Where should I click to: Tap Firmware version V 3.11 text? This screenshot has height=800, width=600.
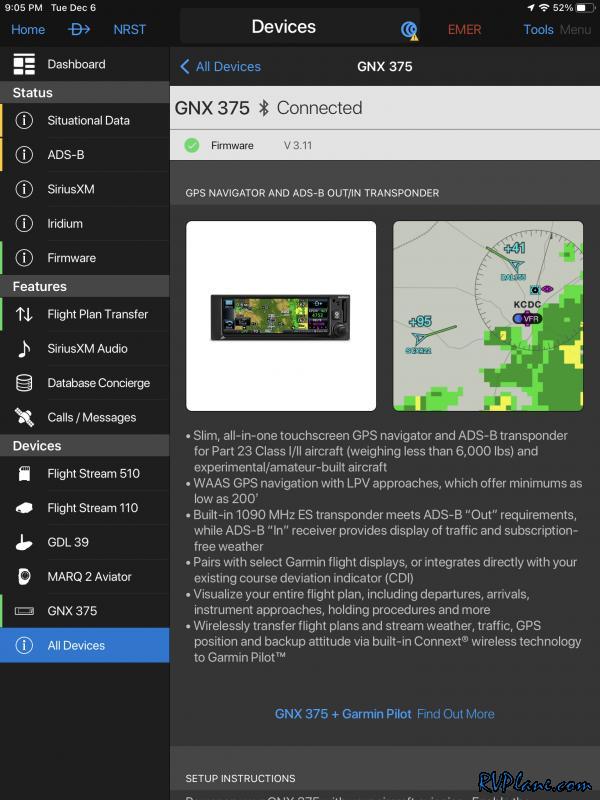coord(298,145)
